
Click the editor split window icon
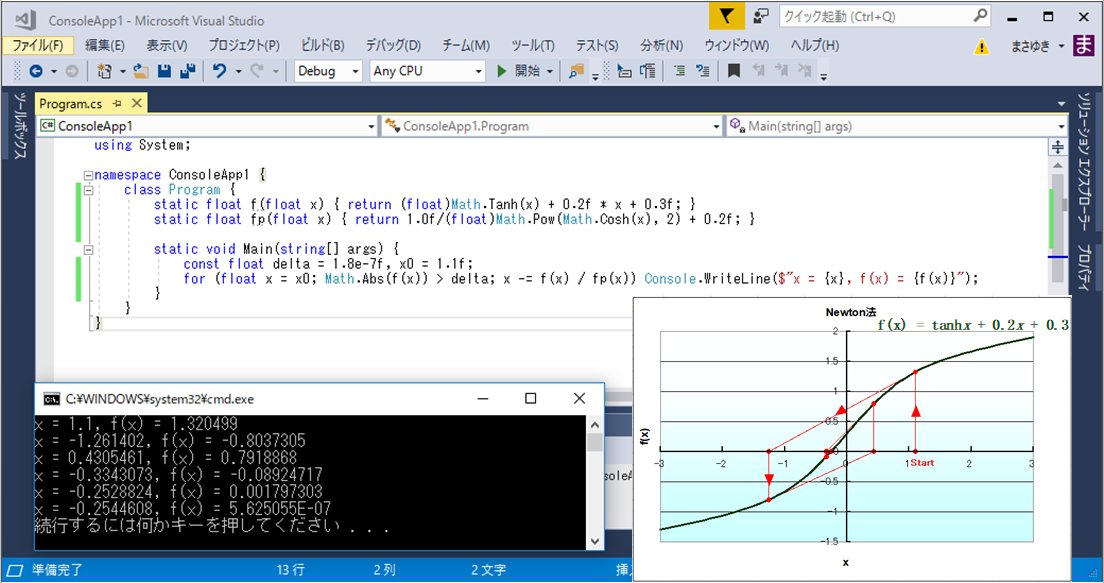[1058, 146]
